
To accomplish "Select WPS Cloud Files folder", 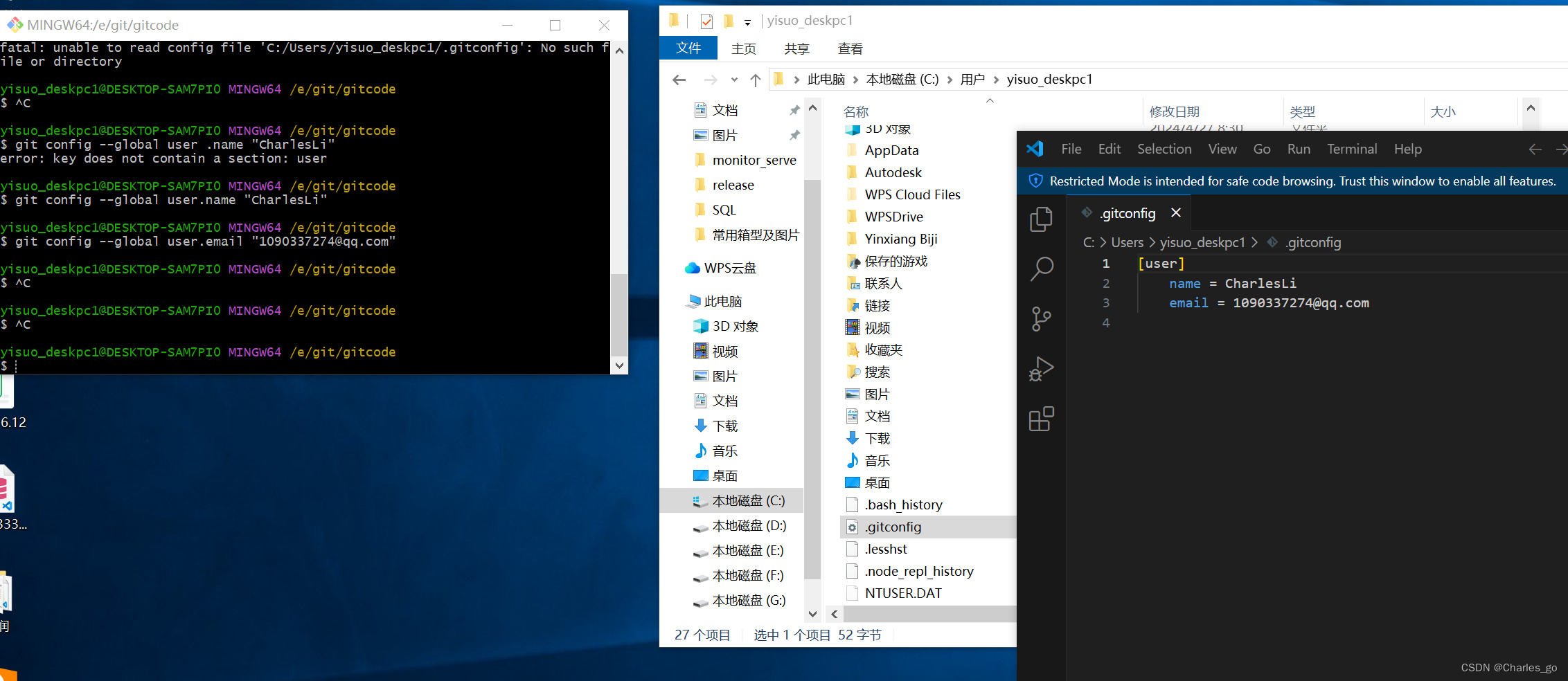I will pos(912,194).
